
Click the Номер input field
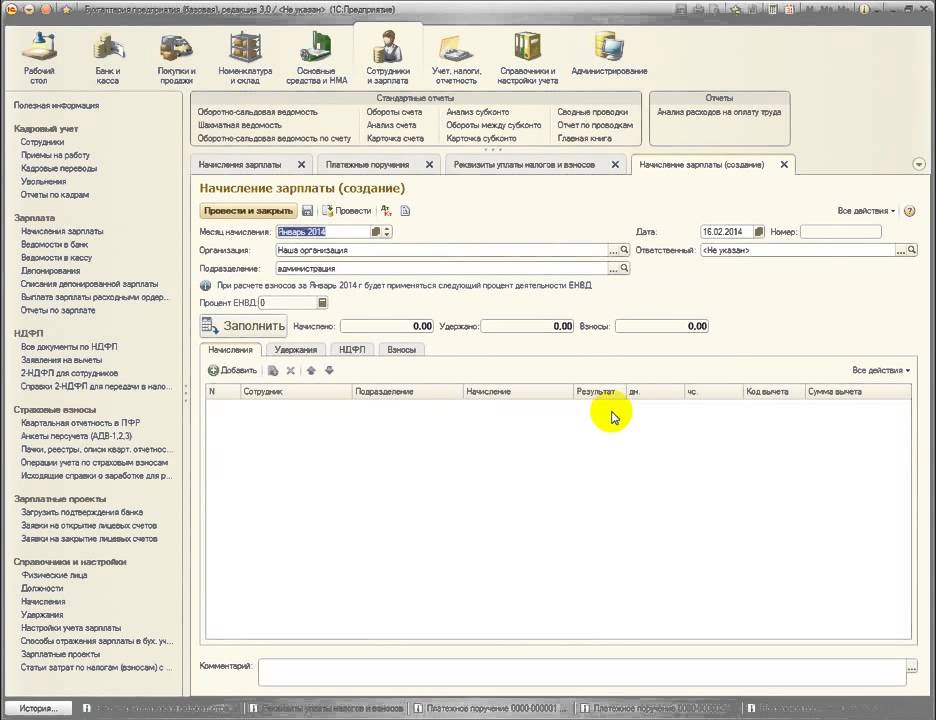coord(840,232)
